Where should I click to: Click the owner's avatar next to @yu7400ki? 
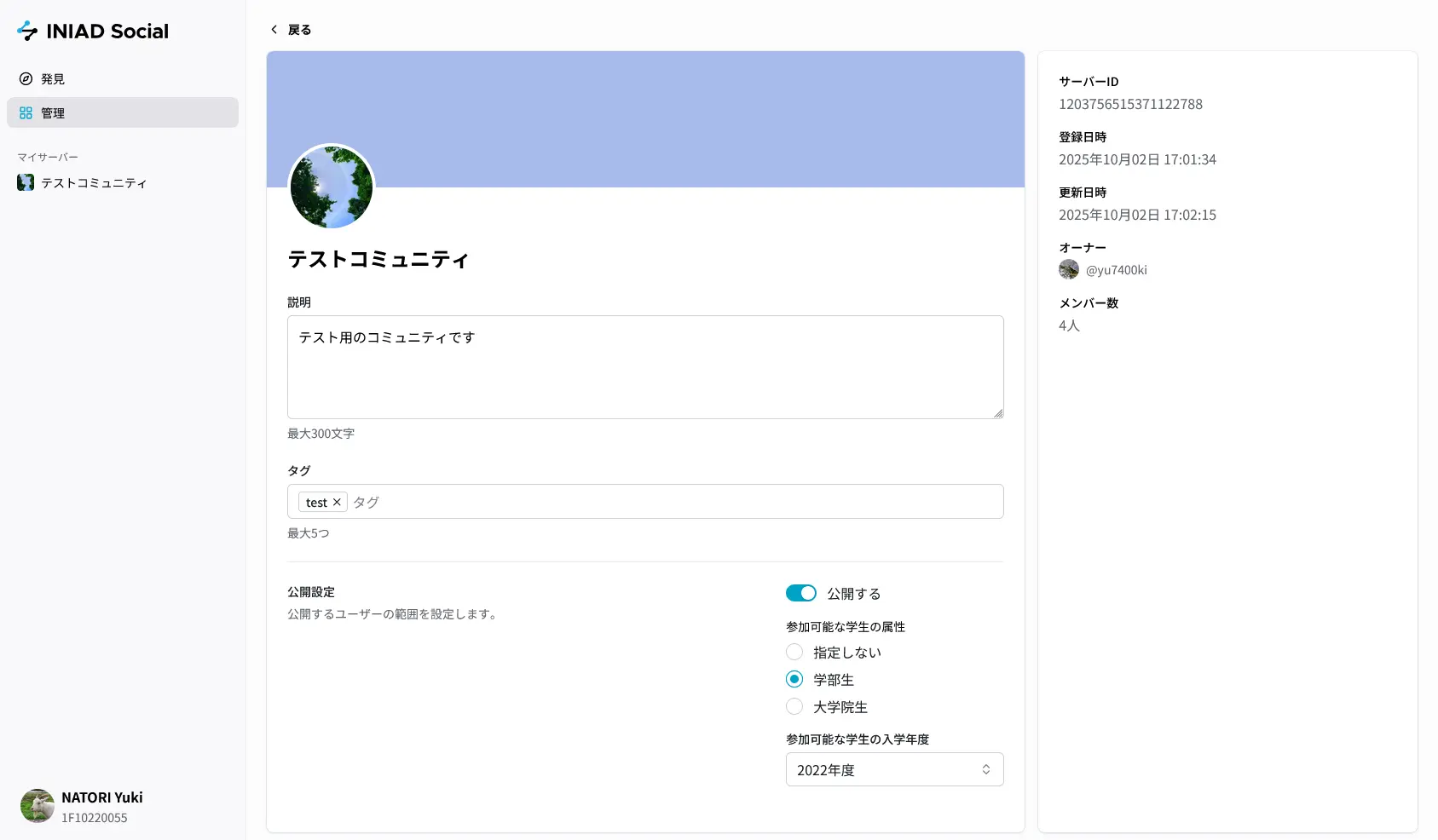(x=1068, y=269)
